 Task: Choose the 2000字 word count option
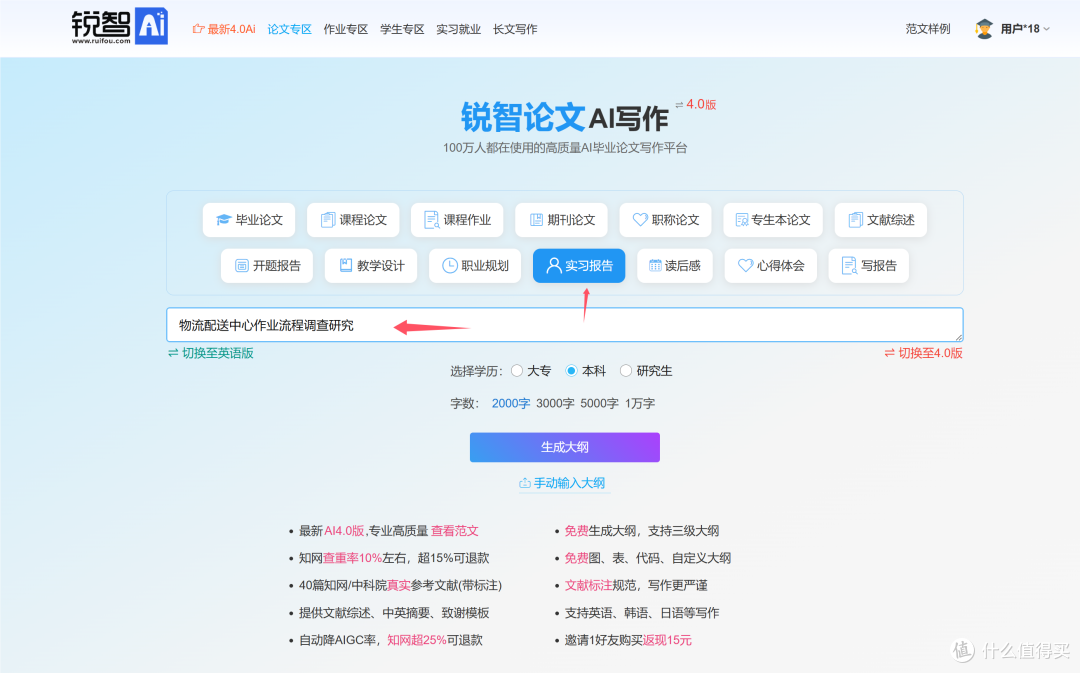tap(510, 404)
